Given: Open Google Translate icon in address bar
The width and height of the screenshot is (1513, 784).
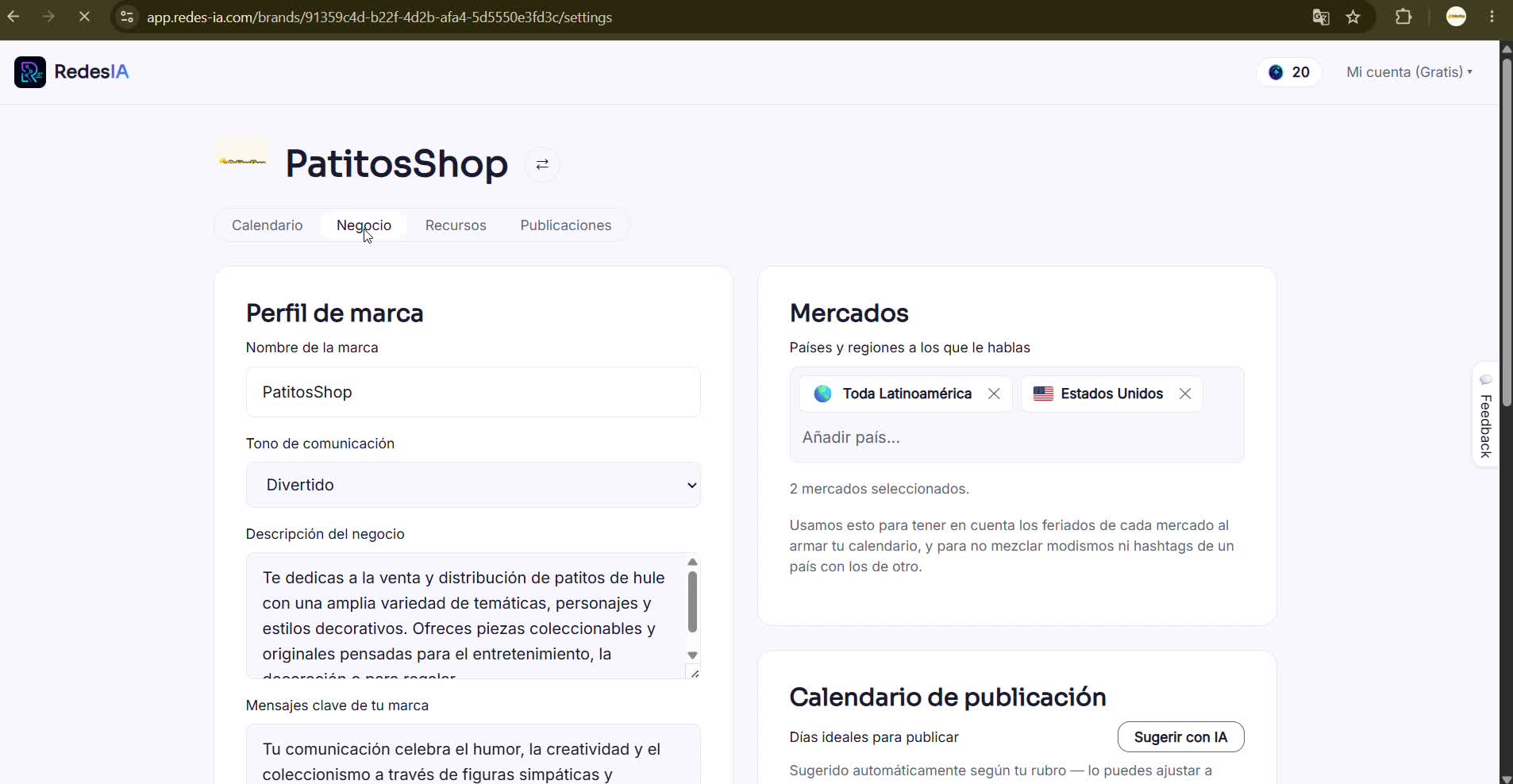Looking at the screenshot, I should coord(1321,17).
